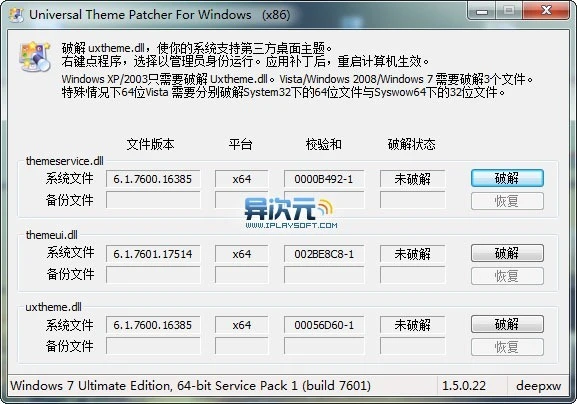
Task: Click the first description line about uxtheme.dll
Action: point(197,48)
